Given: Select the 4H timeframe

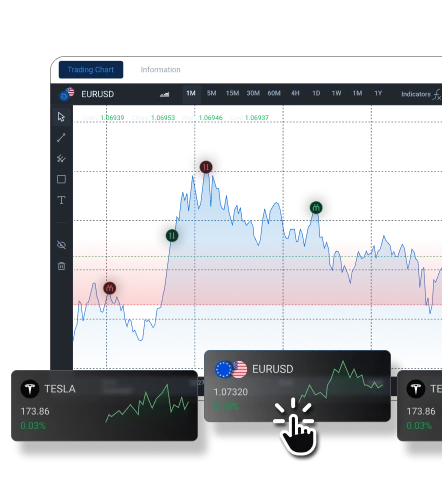Looking at the screenshot, I should [x=295, y=93].
